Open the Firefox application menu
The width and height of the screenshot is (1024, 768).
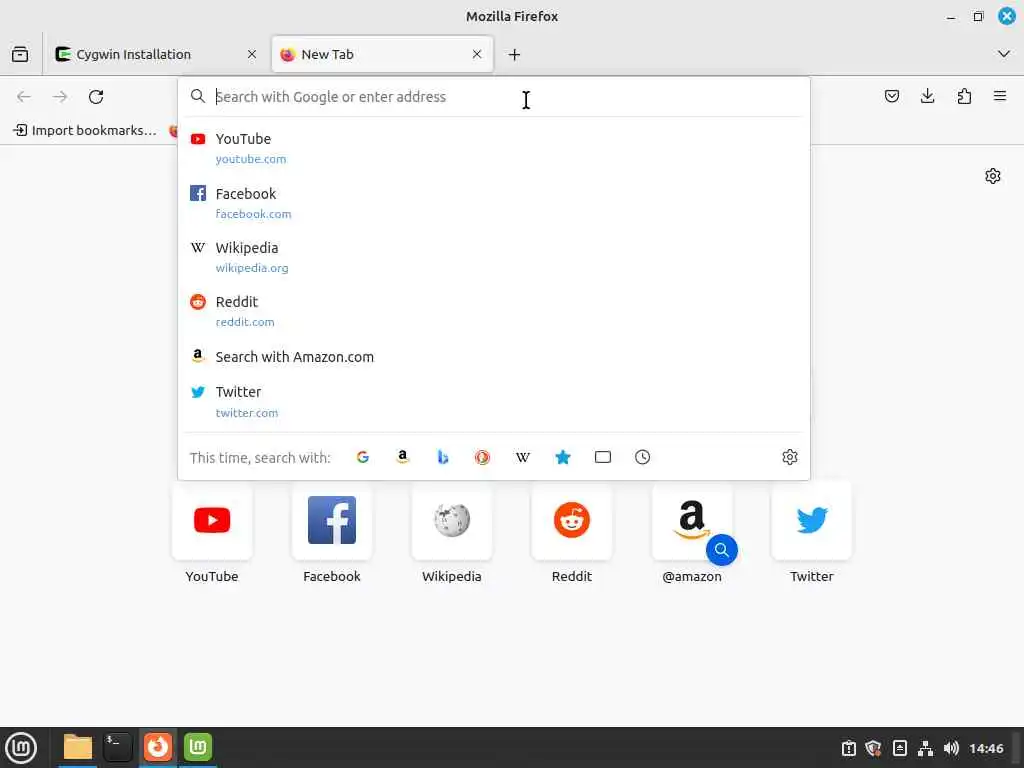pyautogui.click(x=1000, y=97)
